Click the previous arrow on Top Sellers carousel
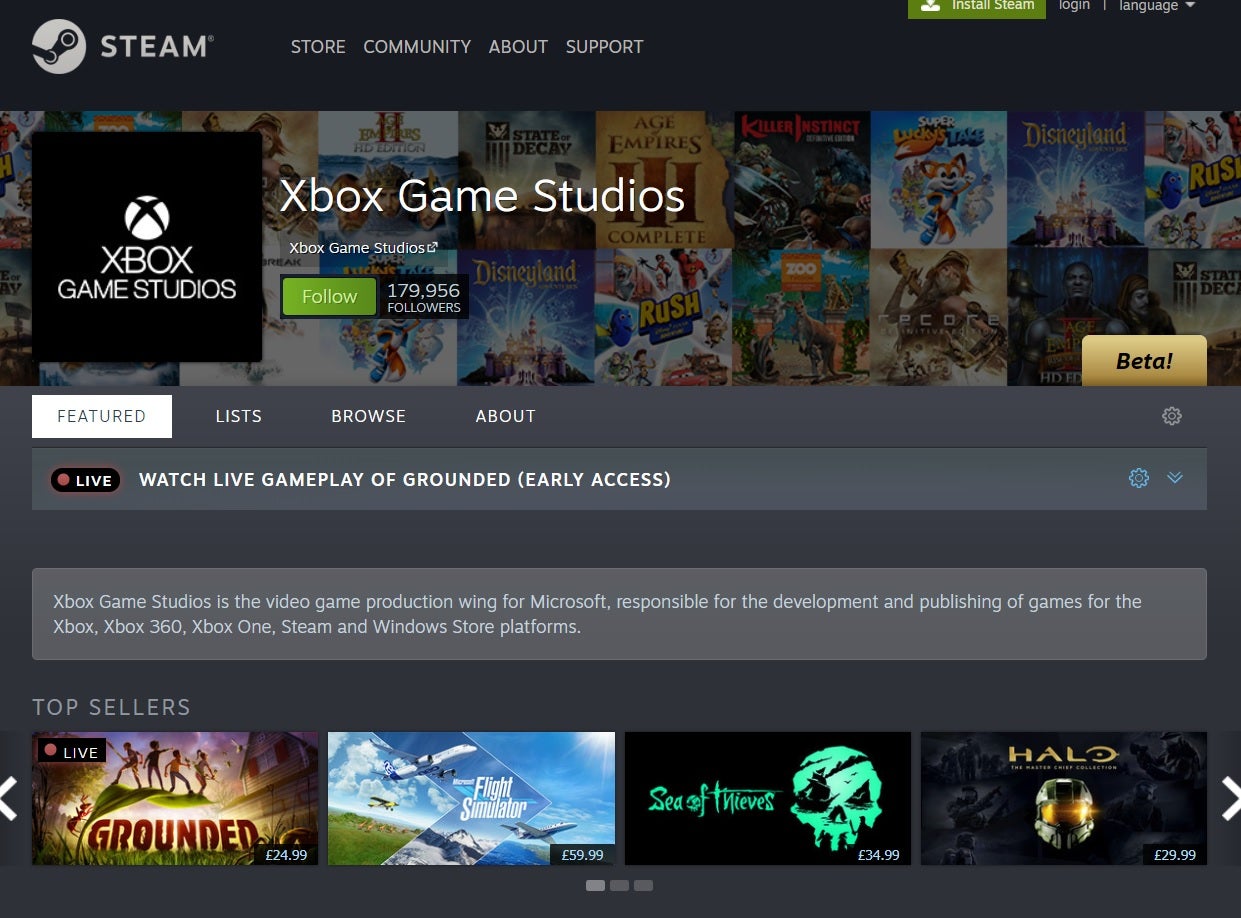1241x918 pixels. click(x=9, y=799)
